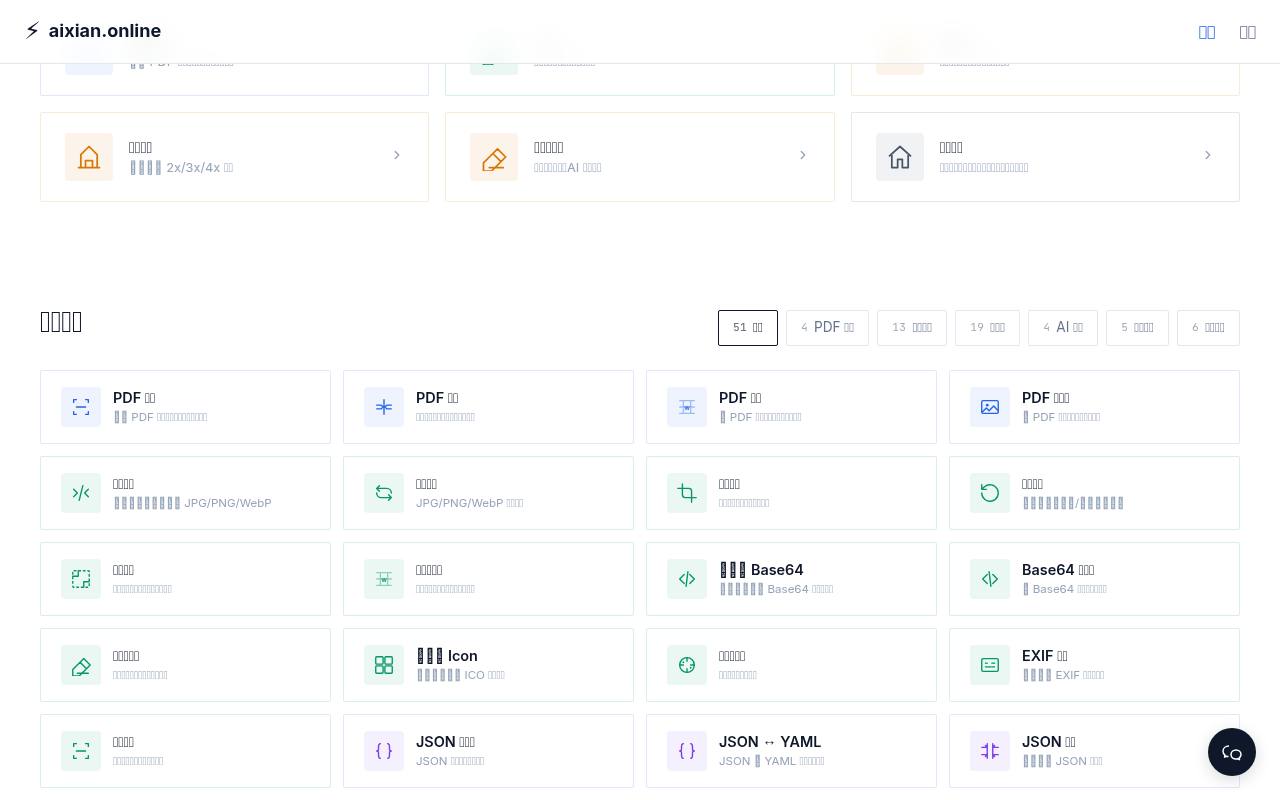This screenshot has height=800, width=1280.
Task: Click the chevron on the AI eraser card
Action: [x=802, y=155]
